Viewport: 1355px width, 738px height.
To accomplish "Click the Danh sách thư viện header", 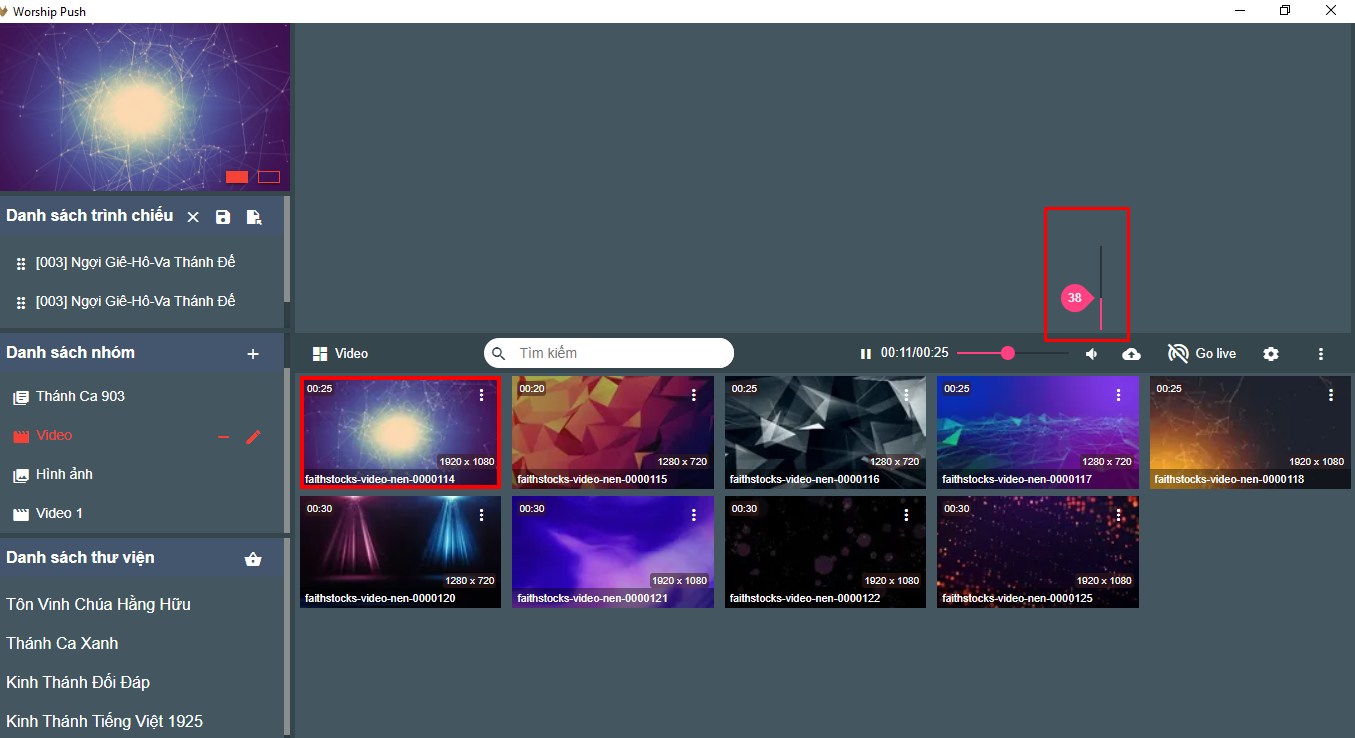I will pos(80,558).
